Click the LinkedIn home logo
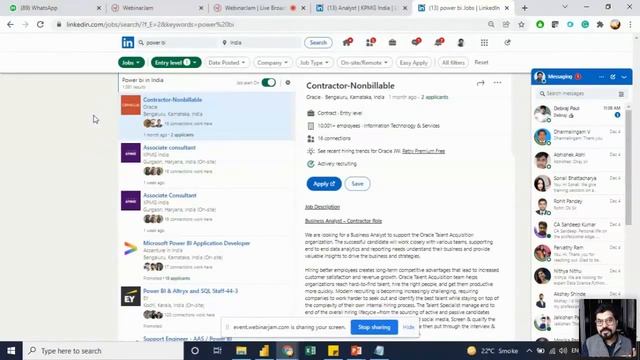Viewport: 640px width, 360px height. (x=127, y=42)
